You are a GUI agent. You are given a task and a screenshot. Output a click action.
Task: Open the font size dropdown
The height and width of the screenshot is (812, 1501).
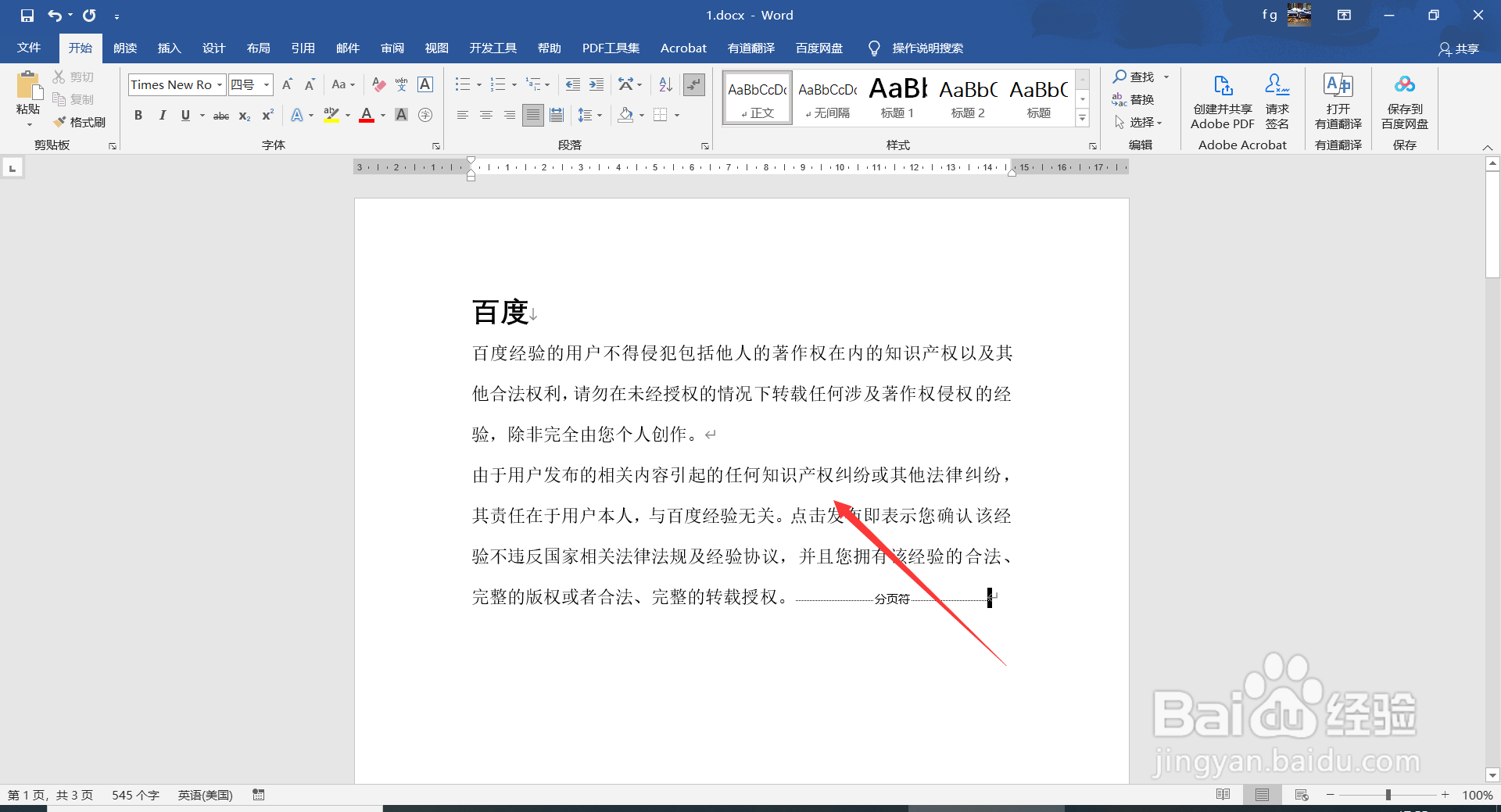click(x=267, y=84)
